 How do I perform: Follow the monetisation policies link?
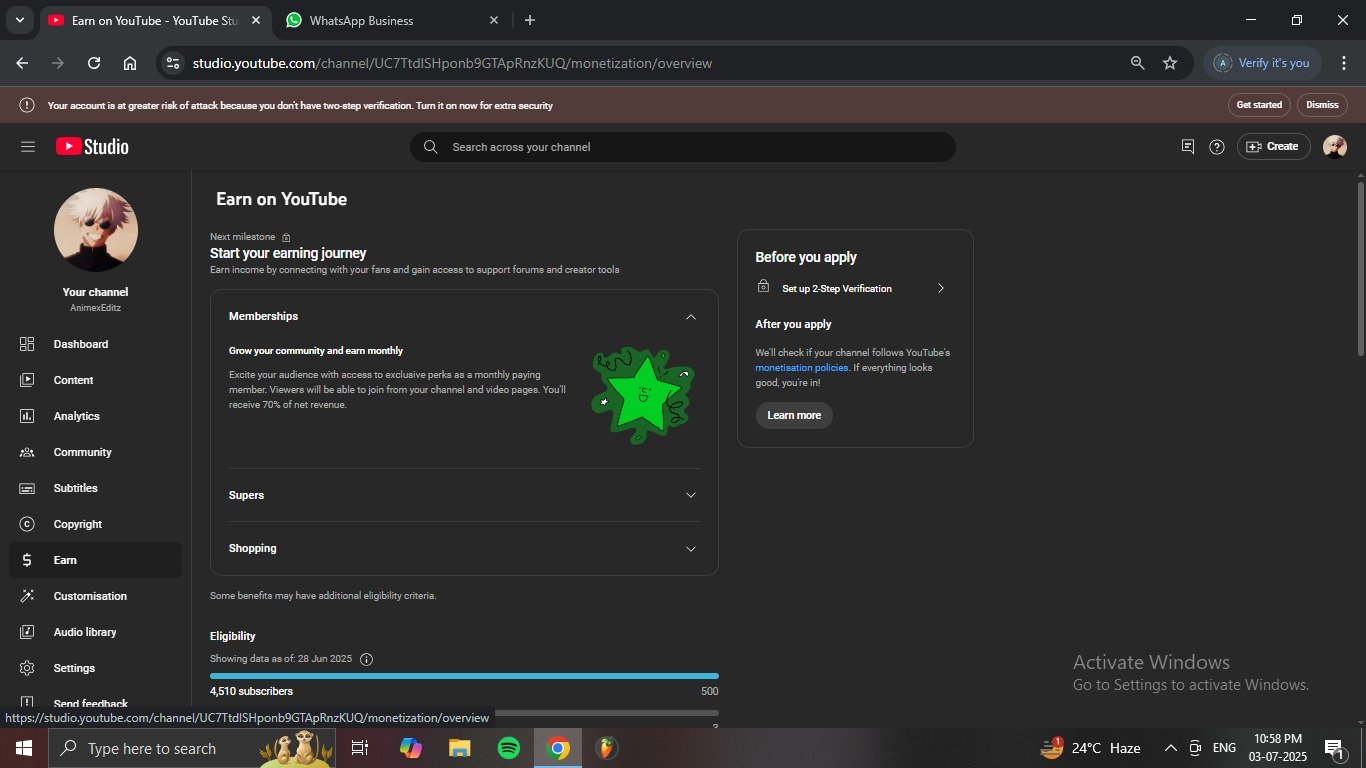tap(801, 368)
